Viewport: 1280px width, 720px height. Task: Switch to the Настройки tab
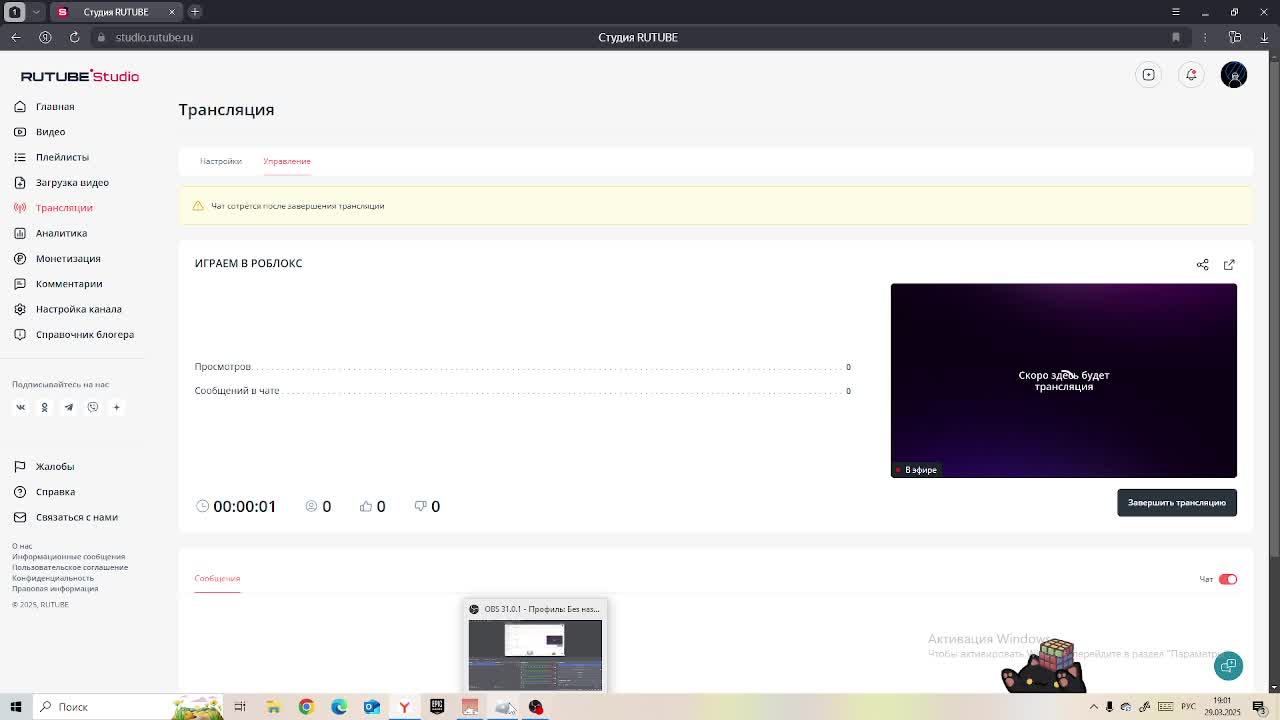pyautogui.click(x=220, y=161)
